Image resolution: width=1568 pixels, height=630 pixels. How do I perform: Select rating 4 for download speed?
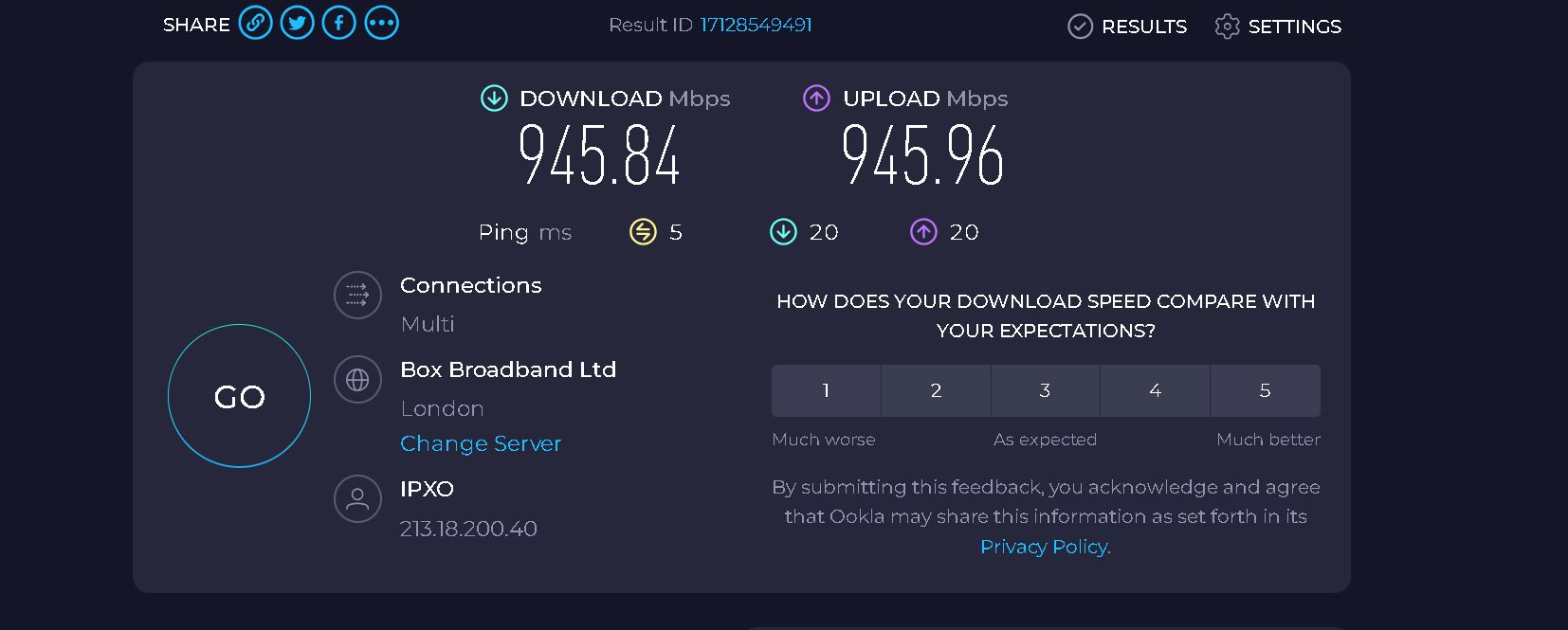pyautogui.click(x=1155, y=390)
